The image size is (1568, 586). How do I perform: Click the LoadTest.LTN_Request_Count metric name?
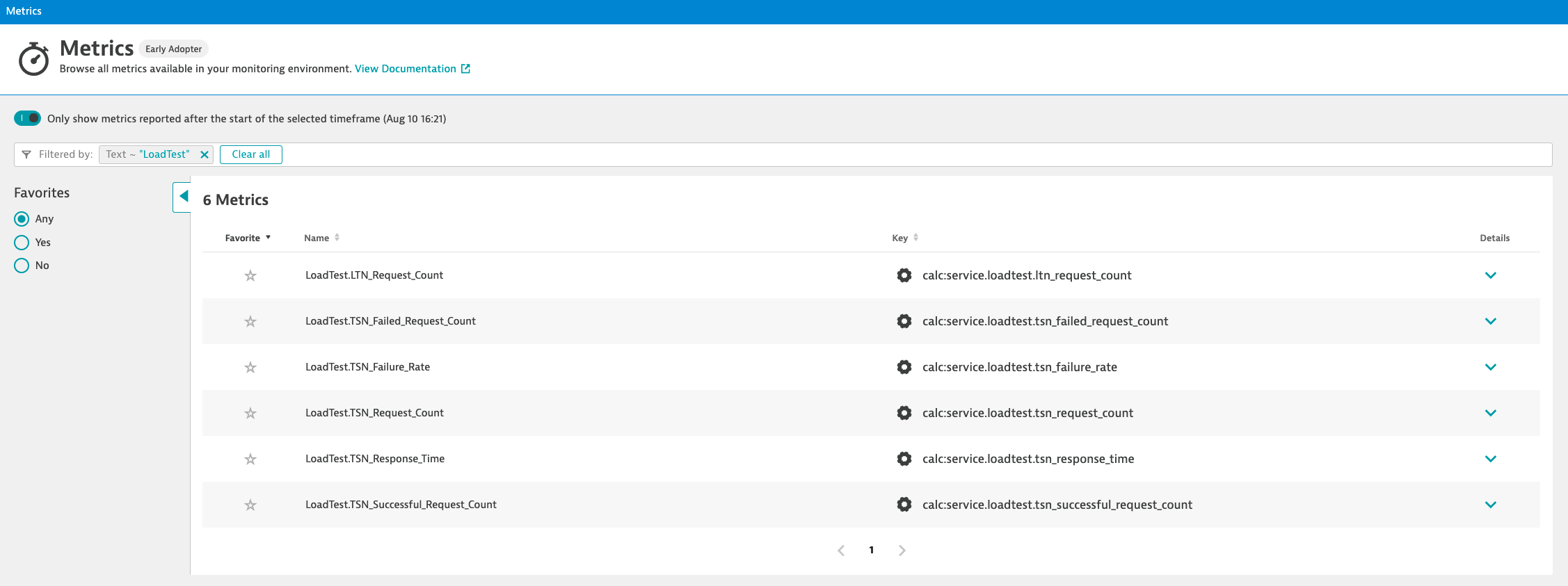[374, 275]
